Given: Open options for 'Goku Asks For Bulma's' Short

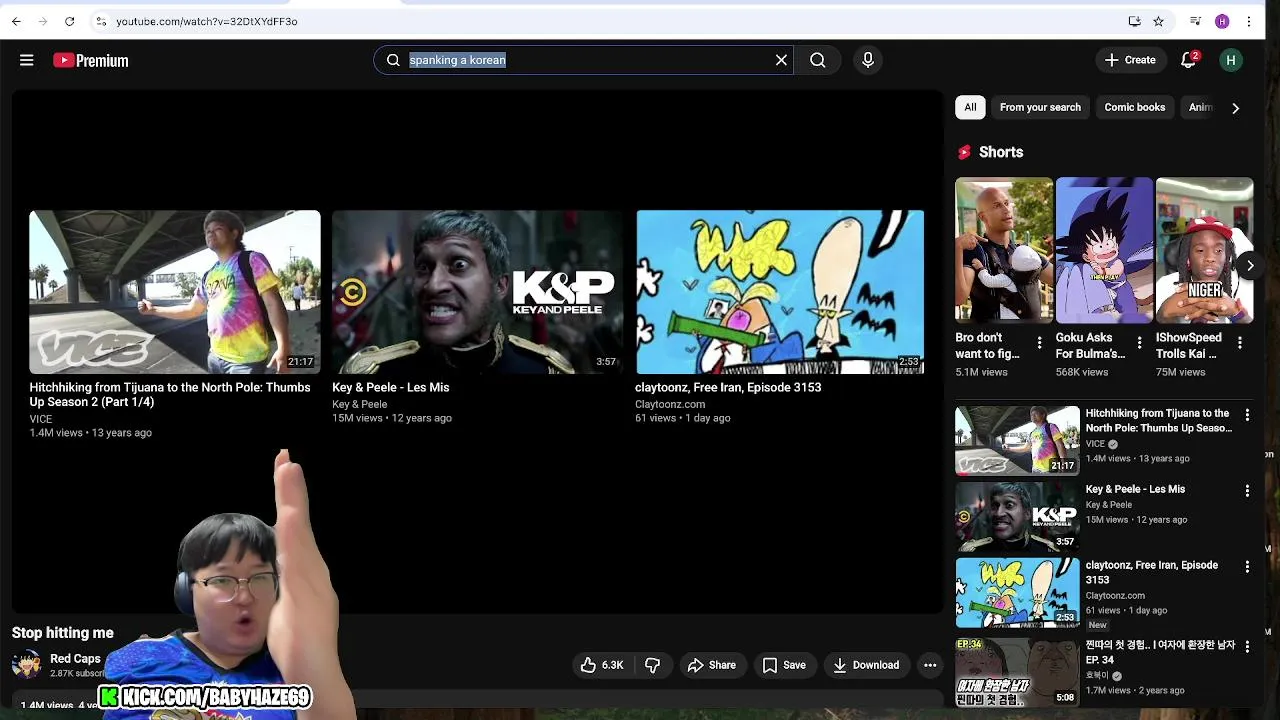Looking at the screenshot, I should [1139, 343].
